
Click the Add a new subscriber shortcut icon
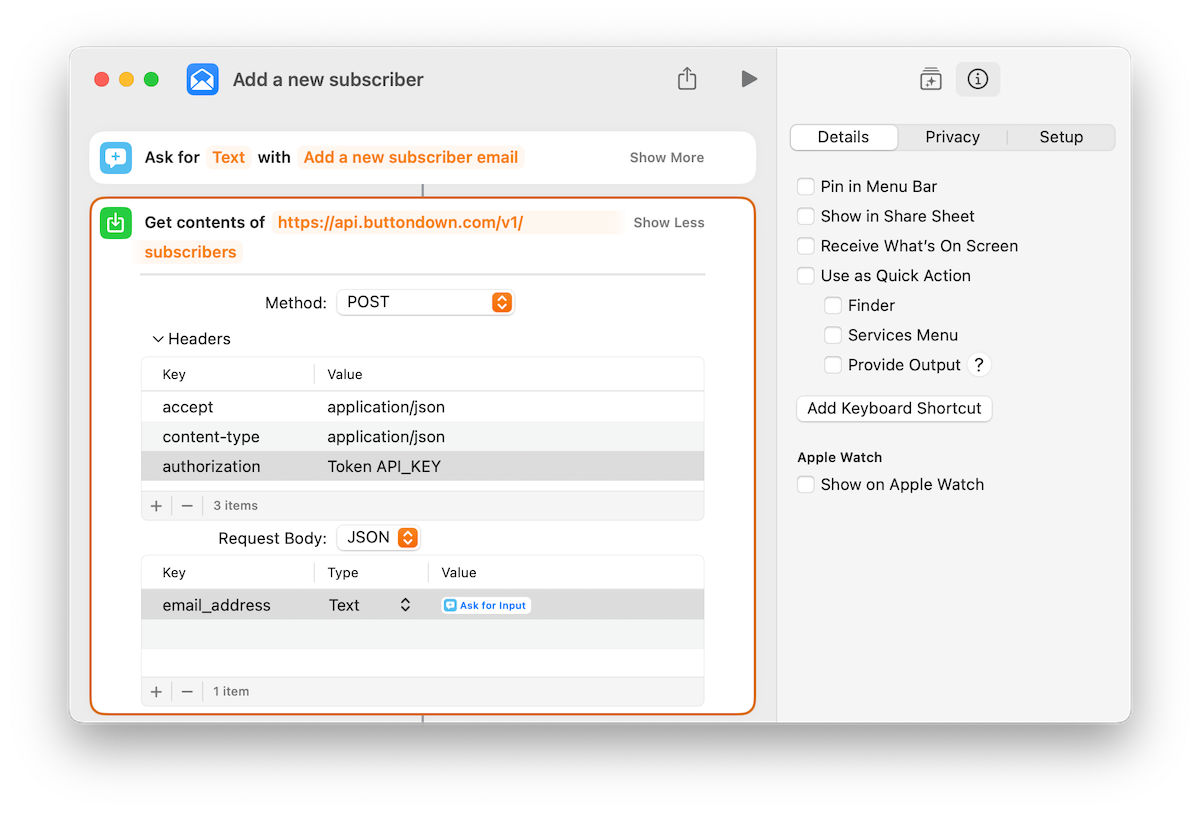pyautogui.click(x=203, y=79)
